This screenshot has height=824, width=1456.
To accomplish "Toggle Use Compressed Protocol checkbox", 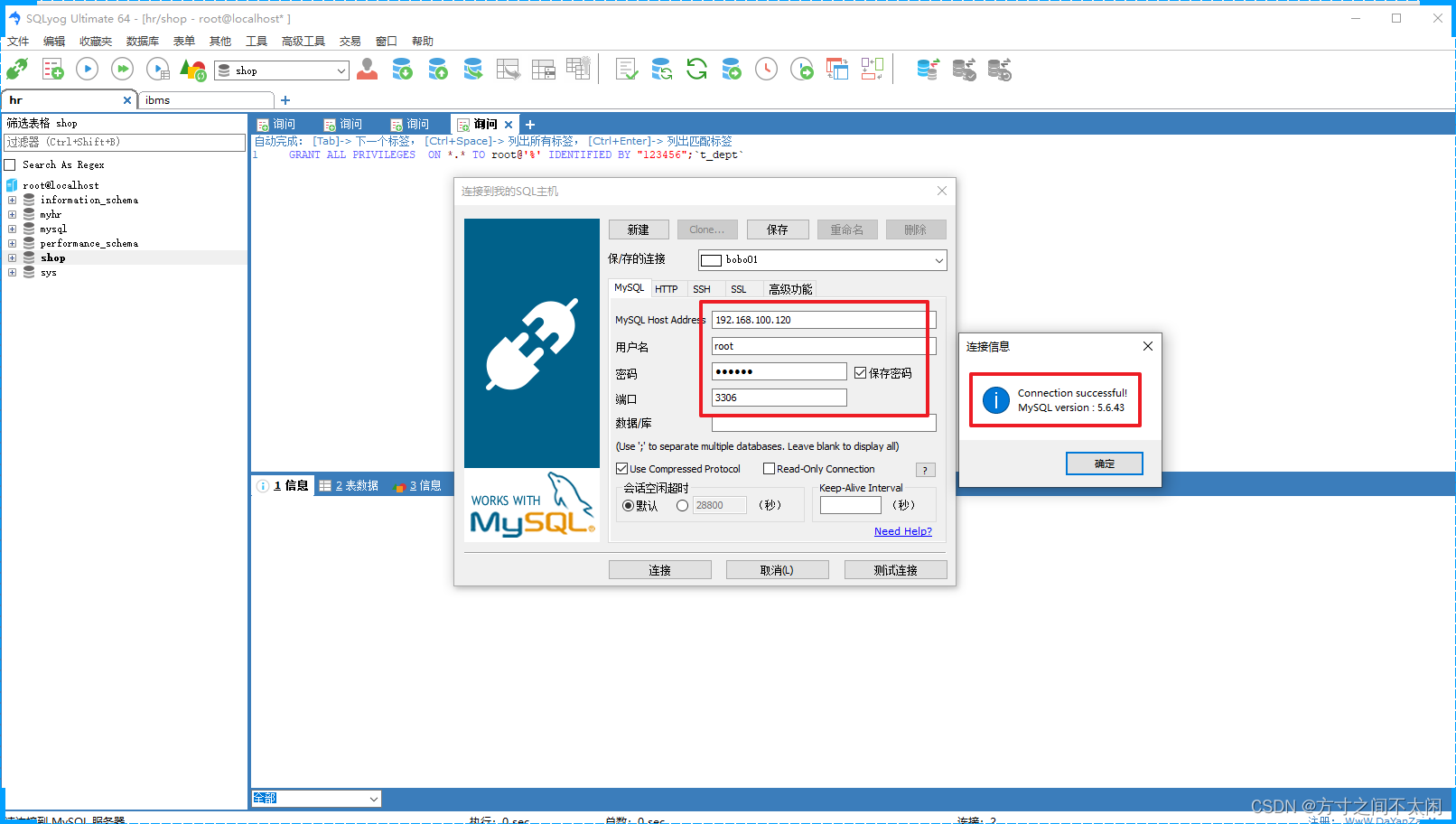I will (621, 469).
